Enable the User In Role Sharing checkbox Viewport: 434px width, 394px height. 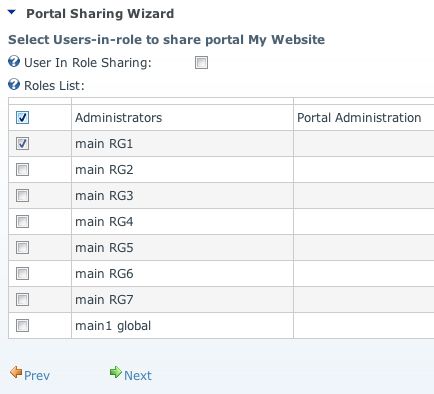click(x=201, y=63)
